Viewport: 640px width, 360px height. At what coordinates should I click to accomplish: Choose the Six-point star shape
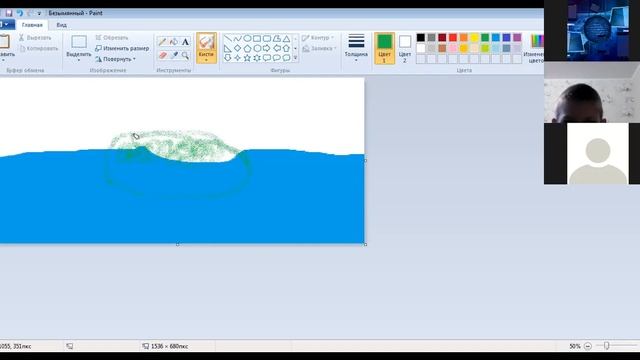tap(257, 58)
